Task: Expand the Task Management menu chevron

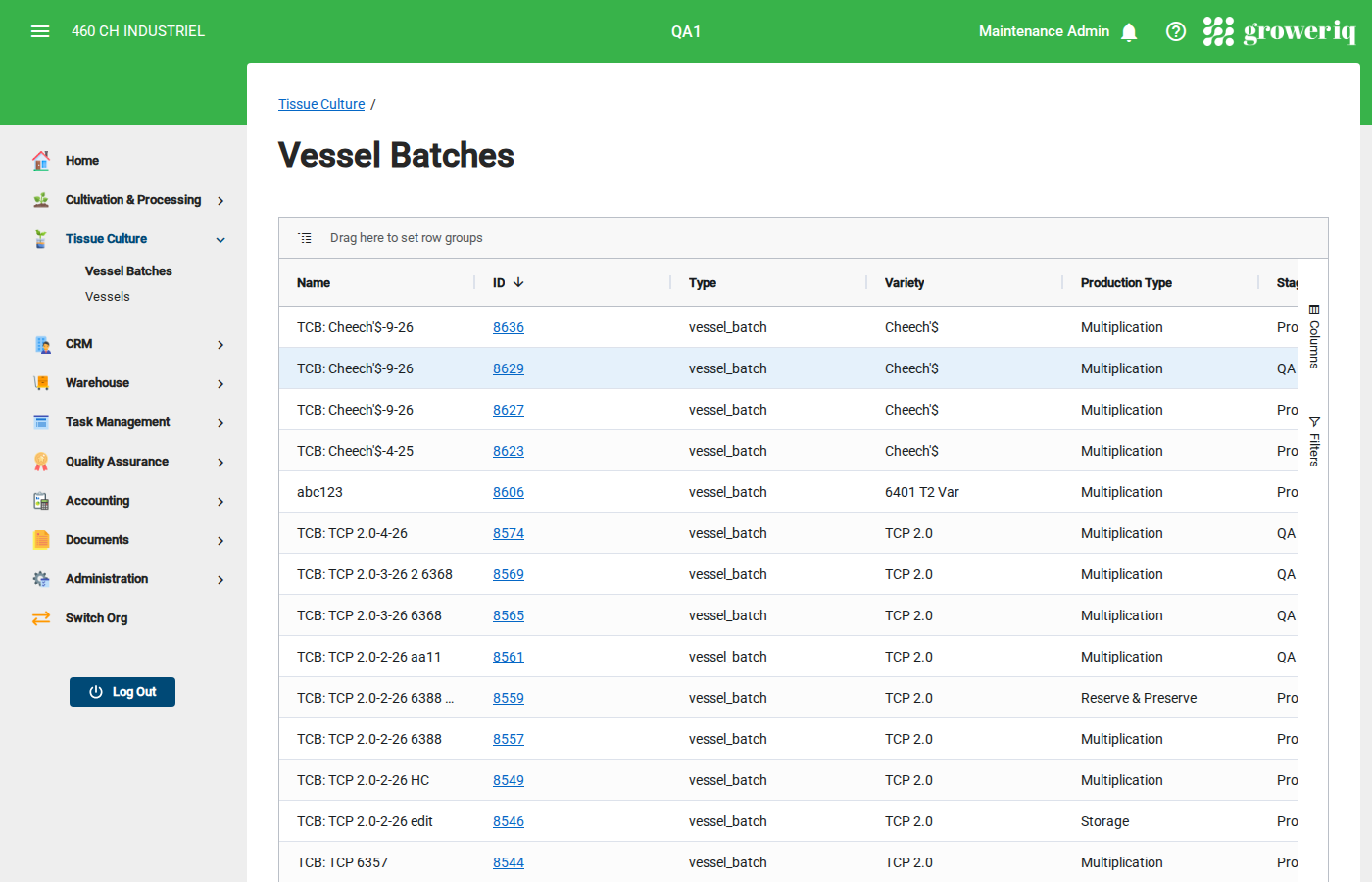Action: point(220,422)
